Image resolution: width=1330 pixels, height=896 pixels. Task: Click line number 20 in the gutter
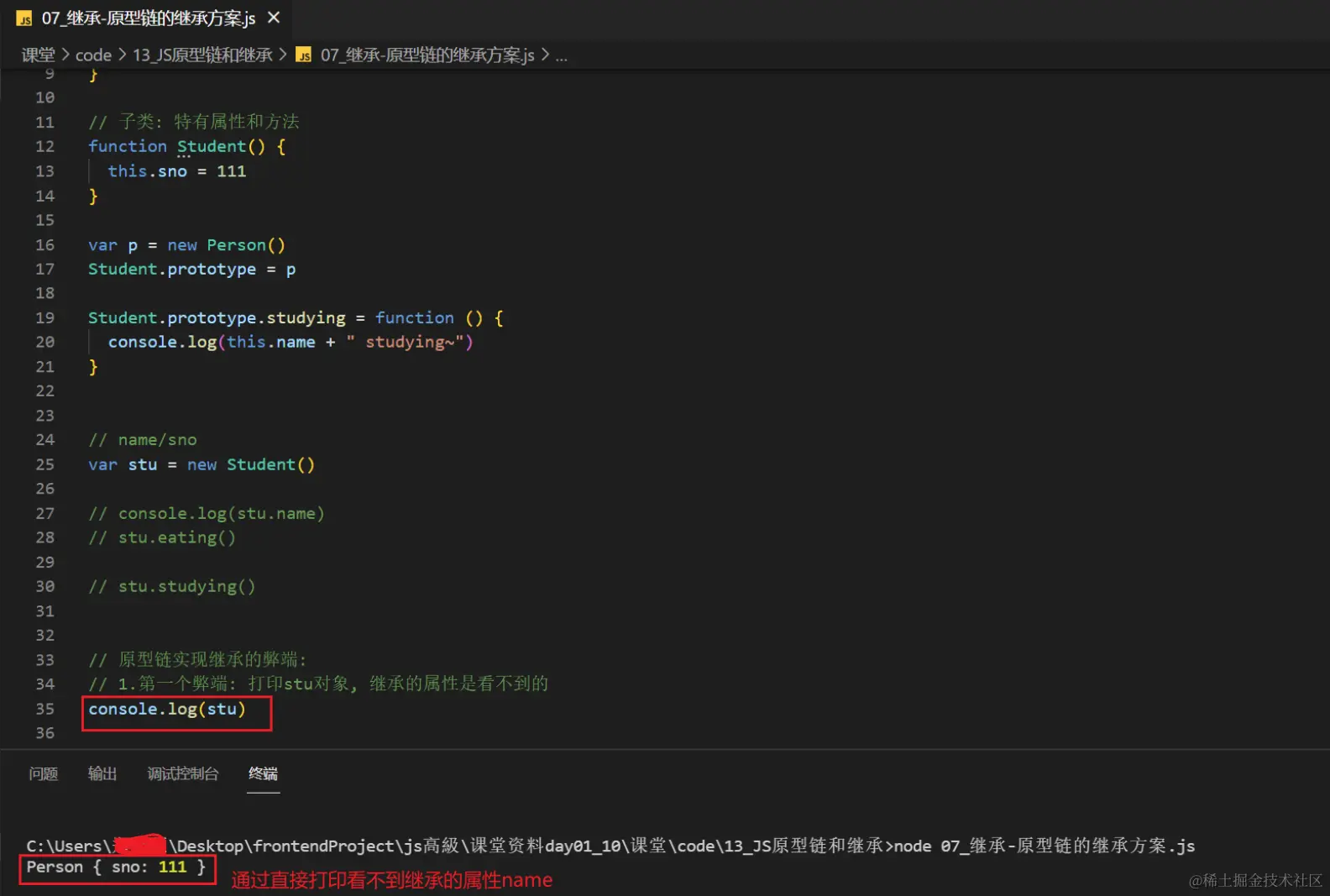coord(45,343)
